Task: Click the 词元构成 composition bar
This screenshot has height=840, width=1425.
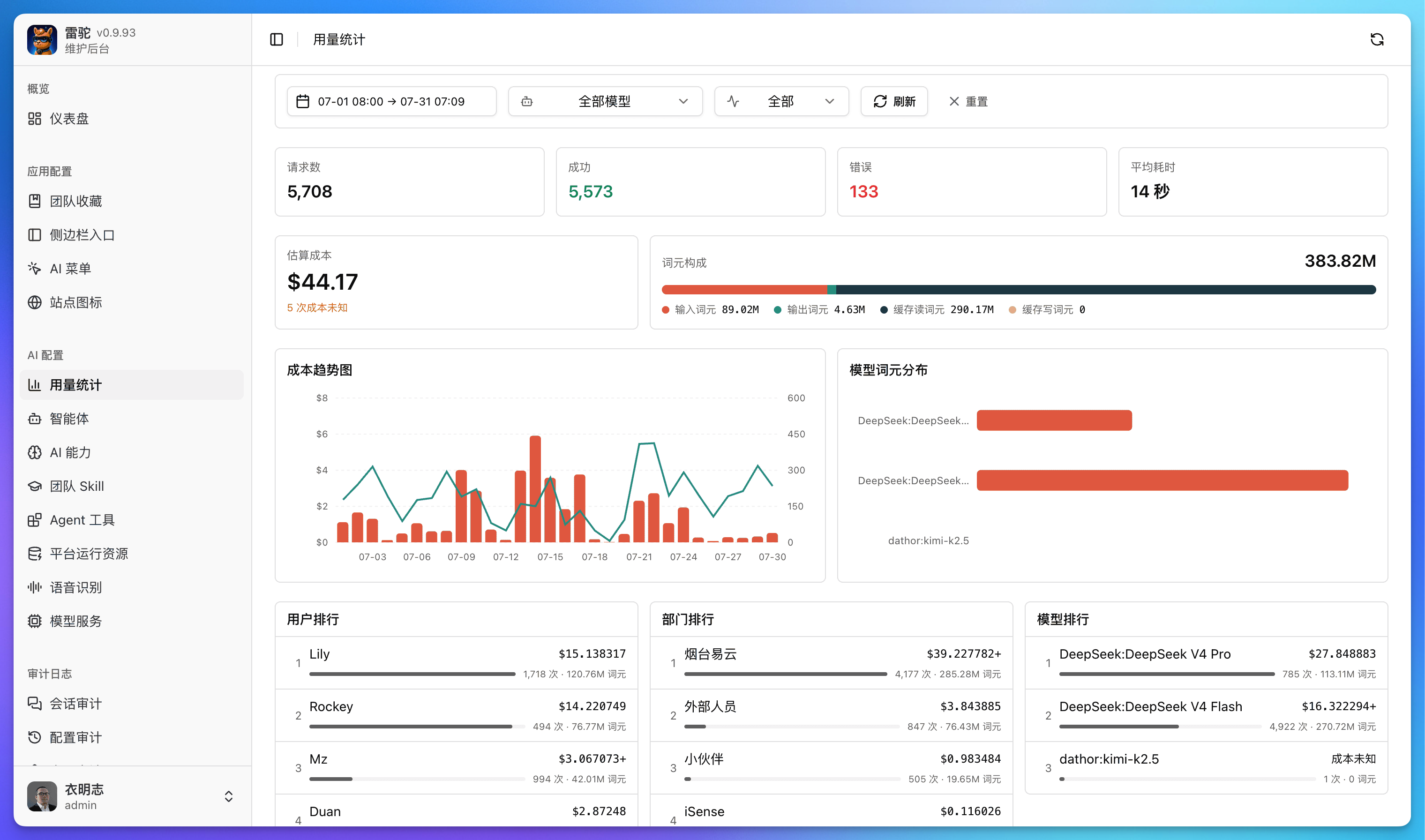Action: tap(1019, 290)
